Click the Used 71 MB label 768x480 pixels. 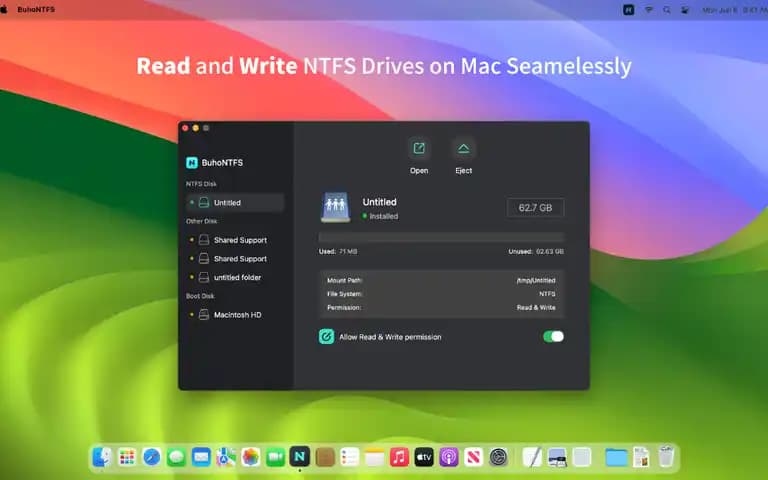pyautogui.click(x=338, y=251)
